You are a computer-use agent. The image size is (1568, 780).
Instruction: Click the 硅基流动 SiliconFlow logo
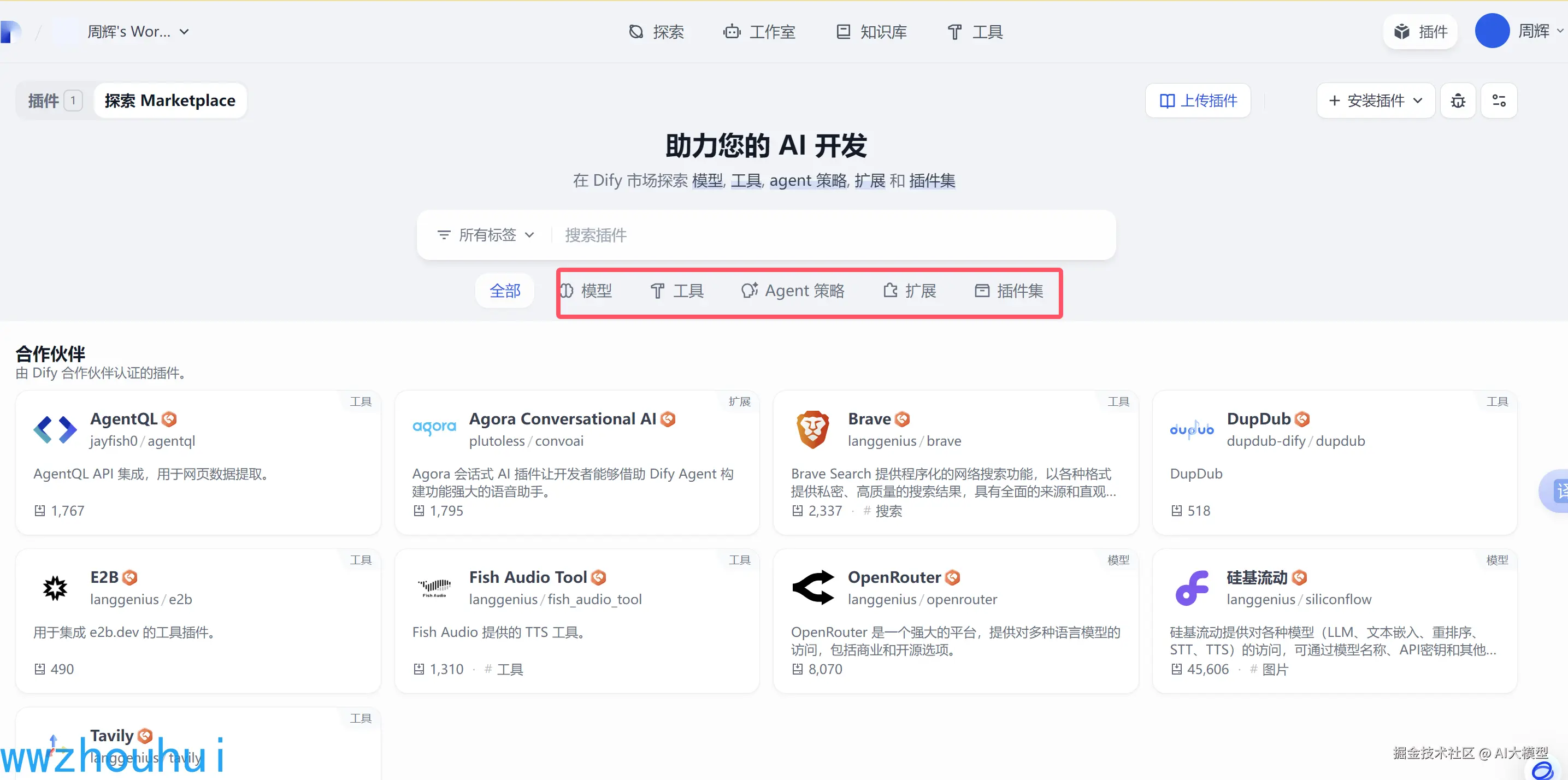(1192, 588)
